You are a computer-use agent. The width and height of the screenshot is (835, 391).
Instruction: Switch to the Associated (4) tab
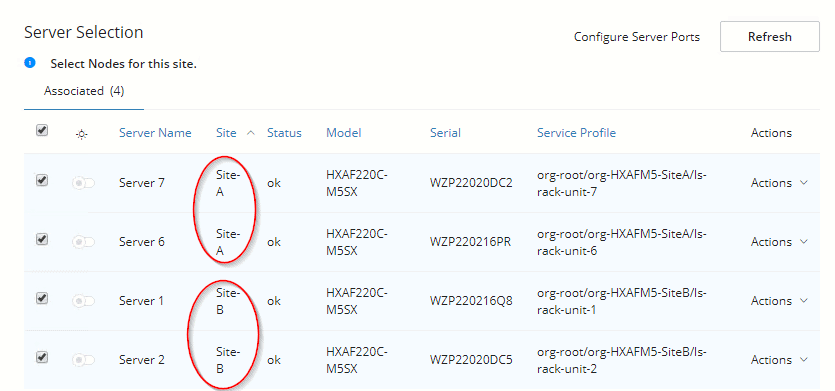pyautogui.click(x=84, y=91)
